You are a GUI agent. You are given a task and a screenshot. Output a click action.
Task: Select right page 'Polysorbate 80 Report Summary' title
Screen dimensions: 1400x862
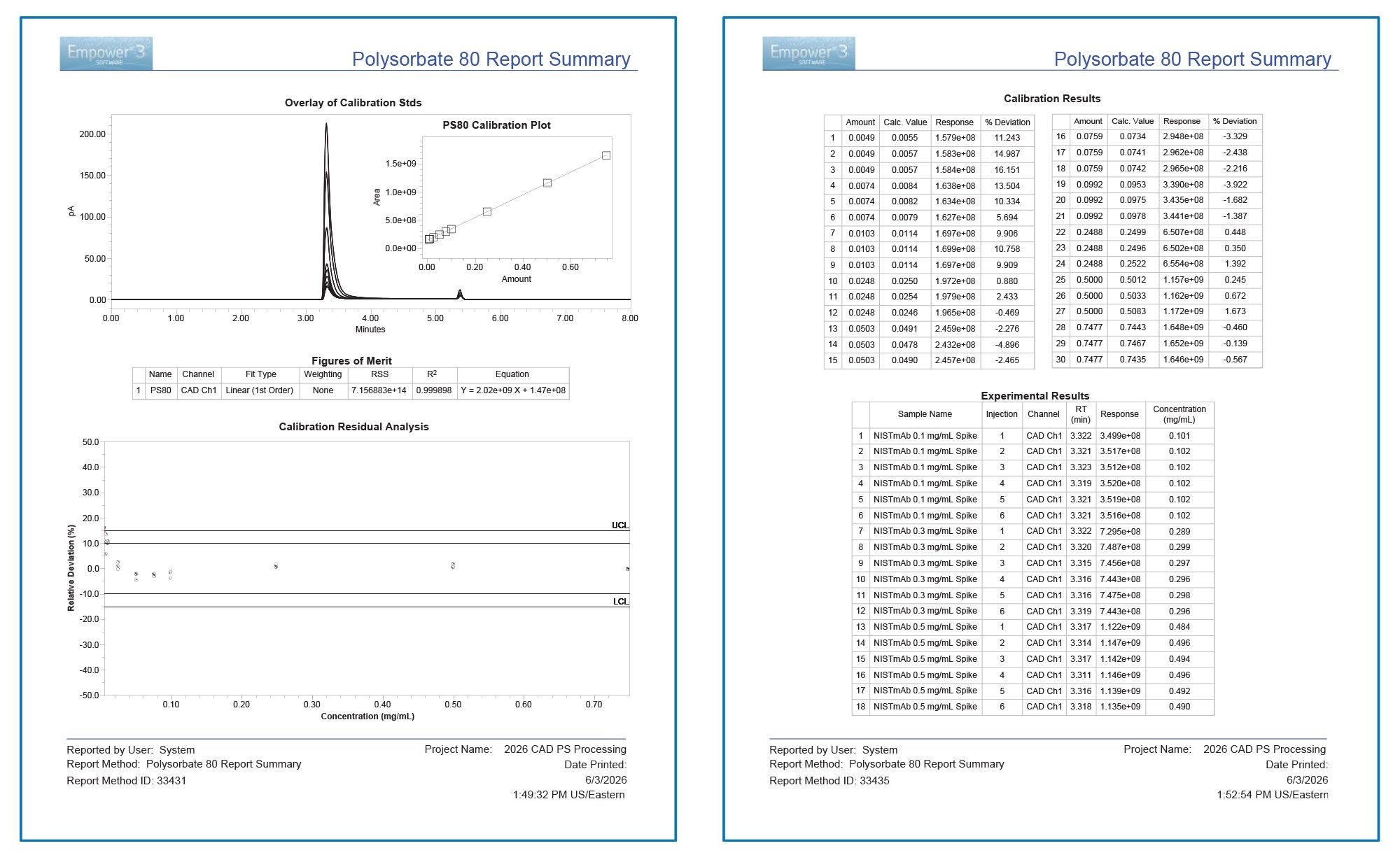1193,59
